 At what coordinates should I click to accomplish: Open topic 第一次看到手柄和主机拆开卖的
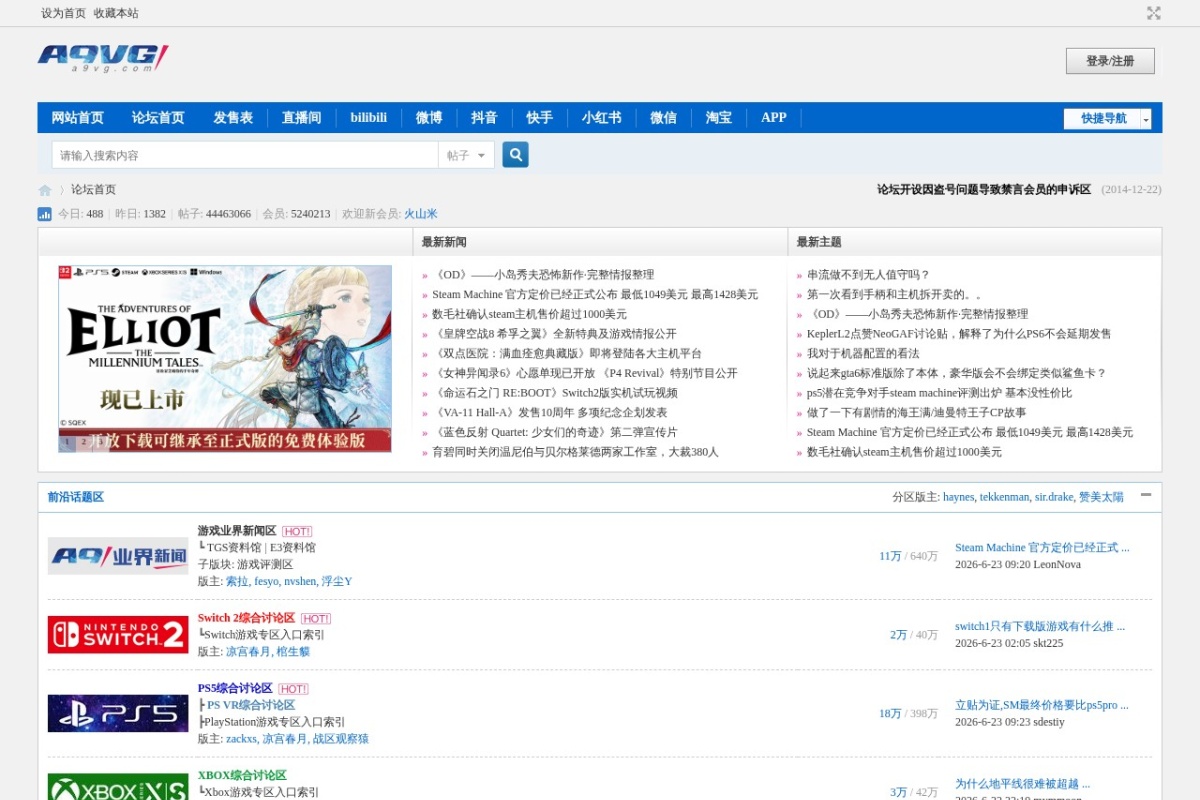(x=894, y=295)
